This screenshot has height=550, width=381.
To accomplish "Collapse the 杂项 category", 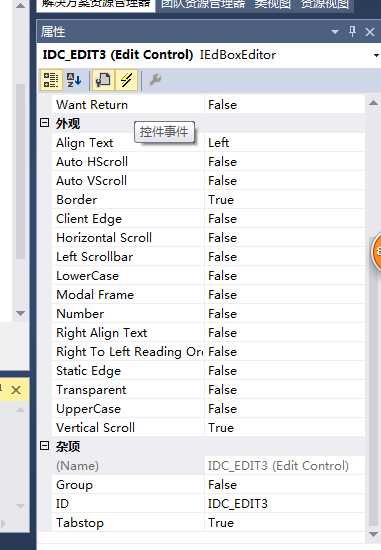I will pos(44,446).
